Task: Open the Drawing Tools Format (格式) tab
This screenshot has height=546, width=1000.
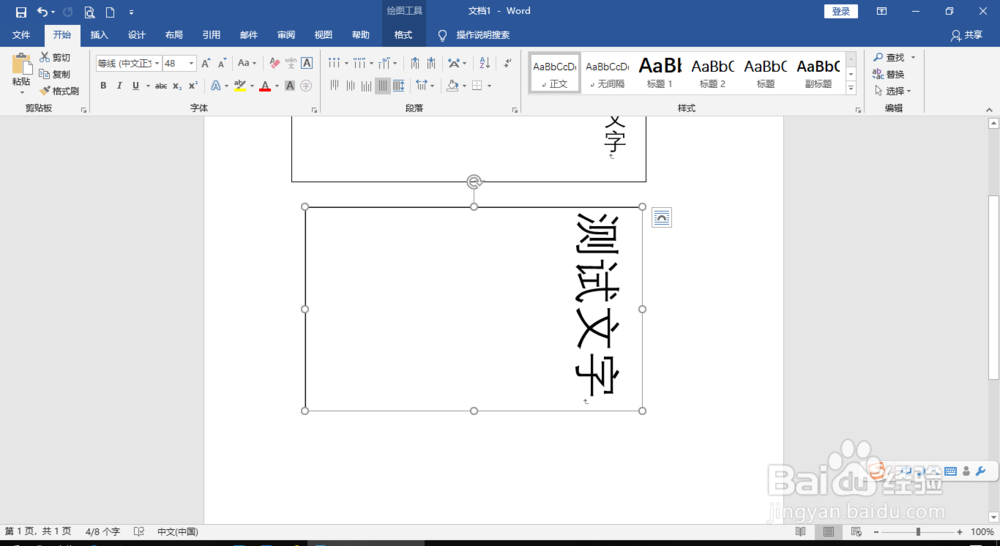Action: click(403, 35)
